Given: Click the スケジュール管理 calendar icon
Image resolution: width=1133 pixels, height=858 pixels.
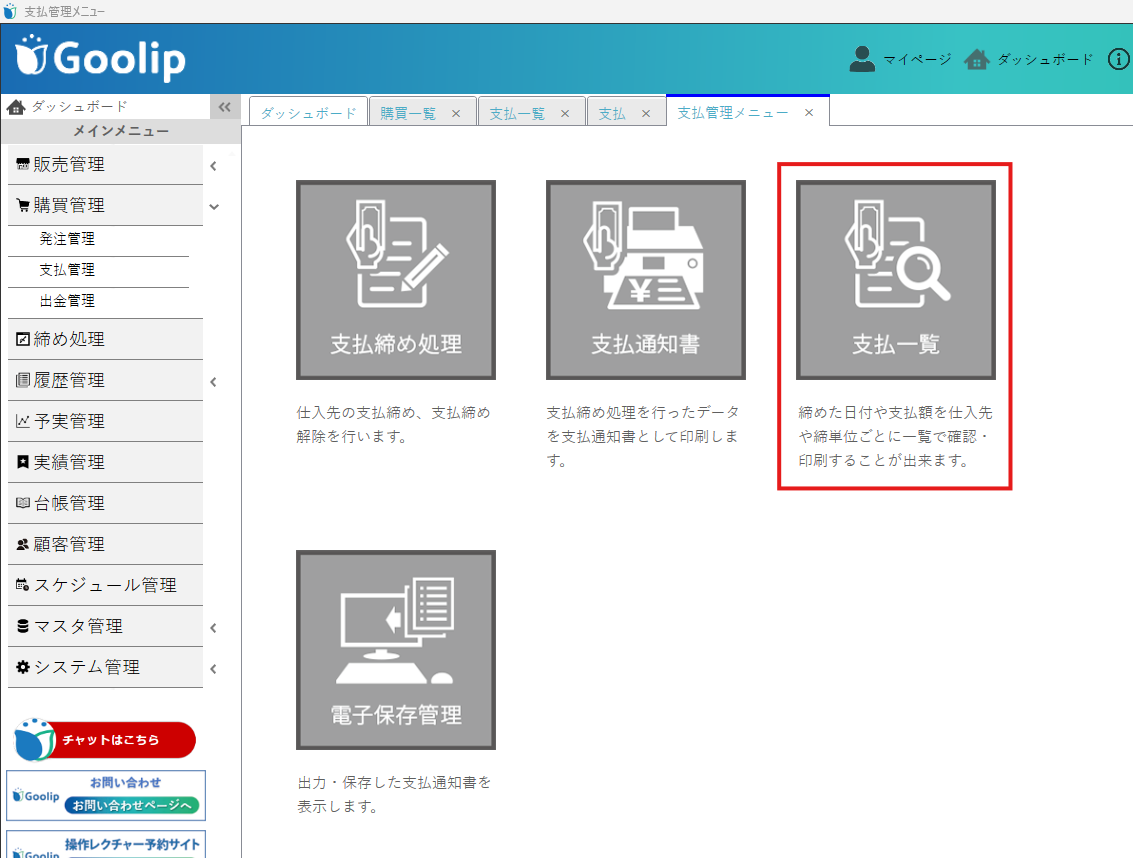Looking at the screenshot, I should [23, 585].
